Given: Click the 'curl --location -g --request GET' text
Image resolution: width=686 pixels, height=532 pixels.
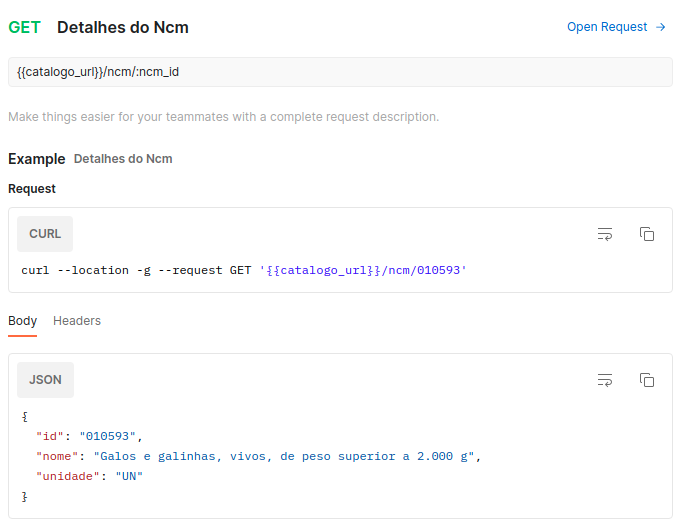Looking at the screenshot, I should tap(136, 270).
